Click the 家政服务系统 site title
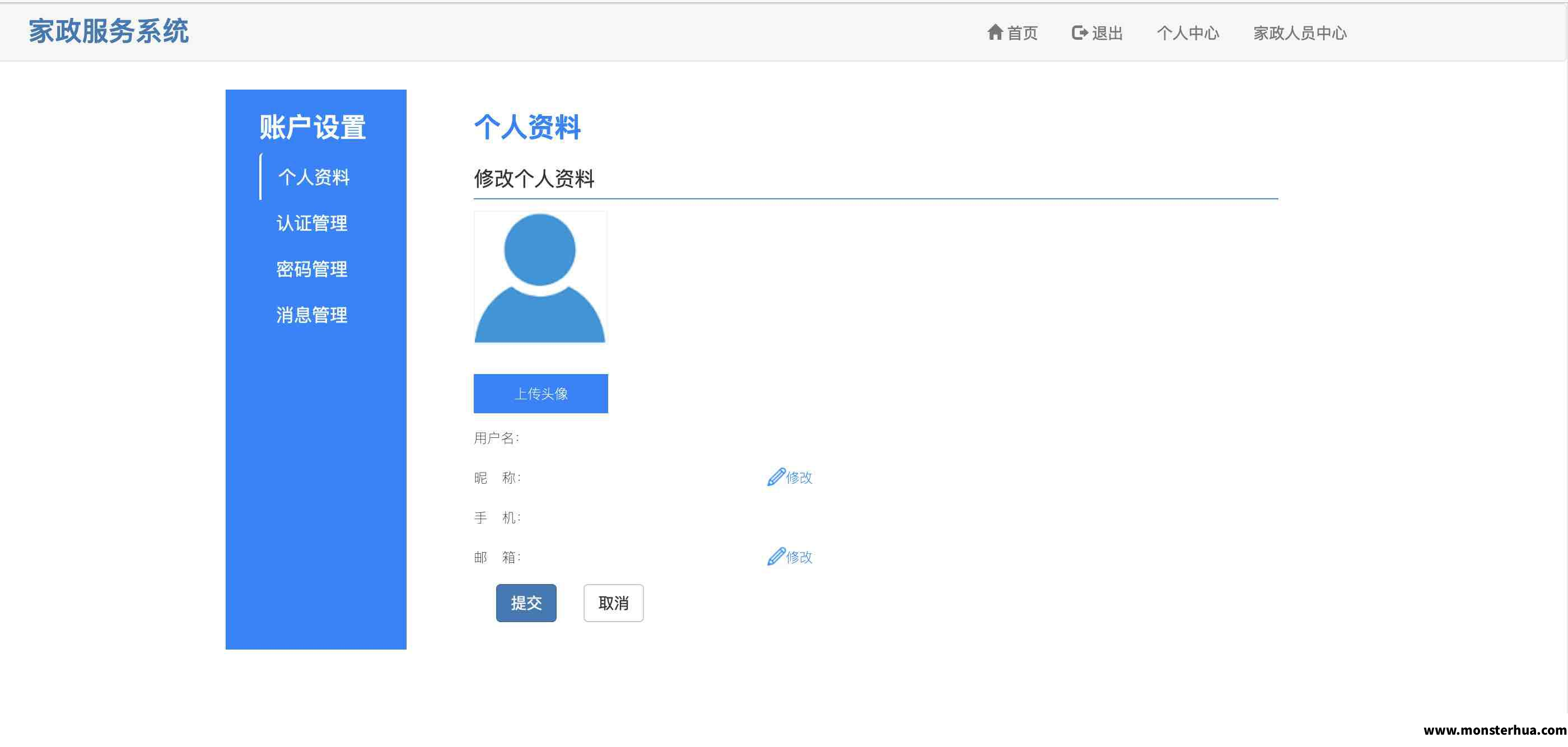1568x747 pixels. click(109, 31)
